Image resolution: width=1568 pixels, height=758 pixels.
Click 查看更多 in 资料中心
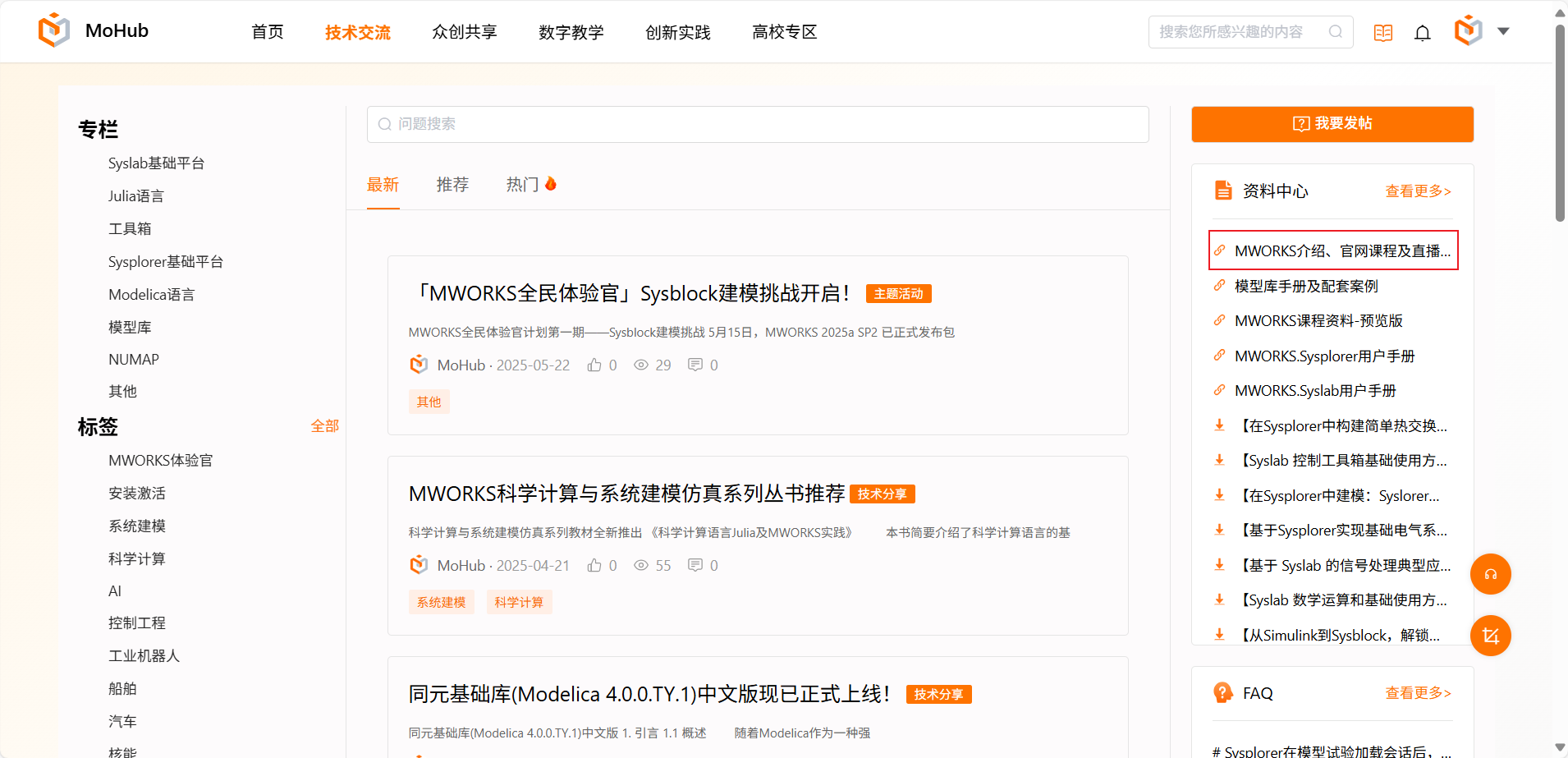(1419, 191)
